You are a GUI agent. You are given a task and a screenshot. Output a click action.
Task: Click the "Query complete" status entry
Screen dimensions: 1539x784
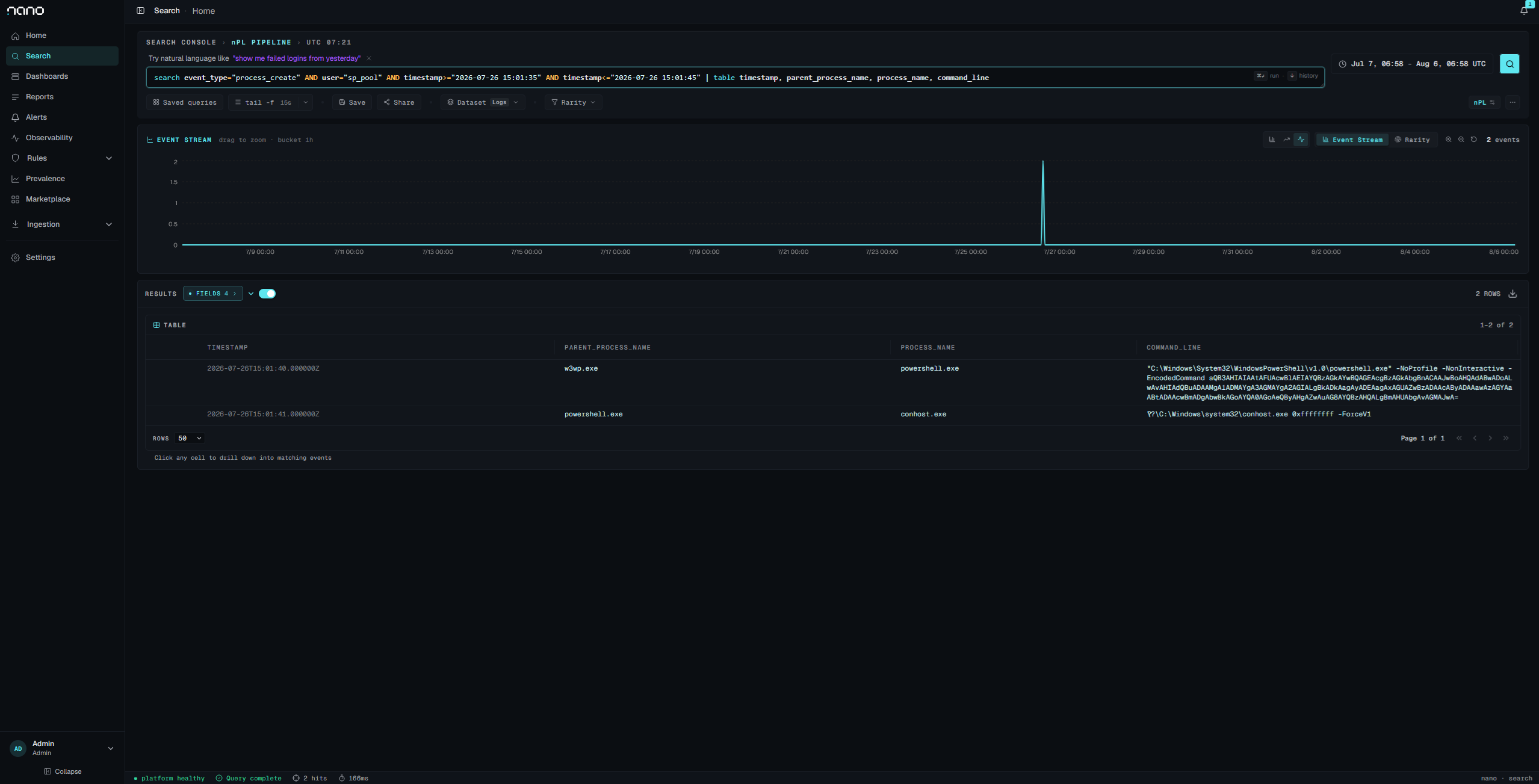pos(249,778)
